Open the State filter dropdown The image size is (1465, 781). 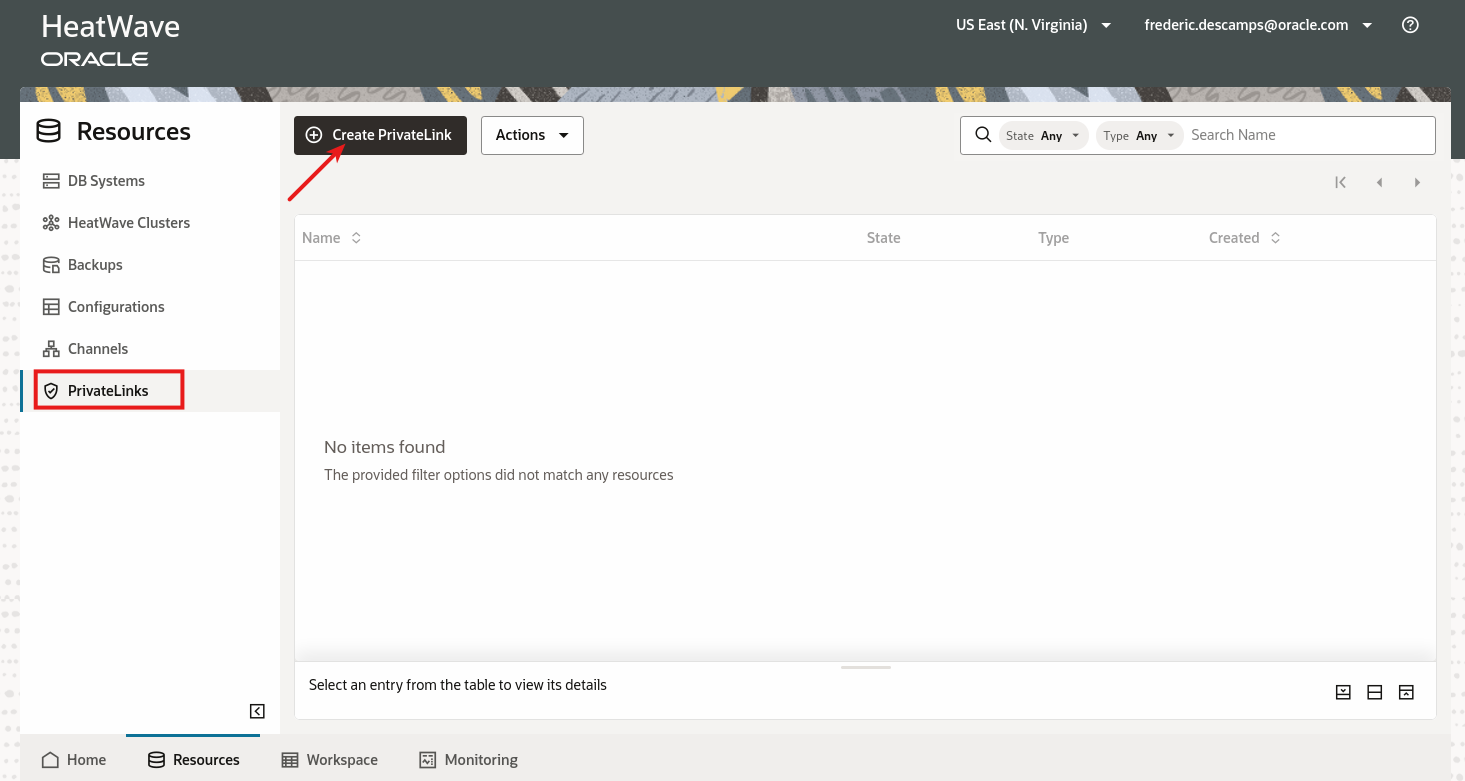tap(1044, 136)
